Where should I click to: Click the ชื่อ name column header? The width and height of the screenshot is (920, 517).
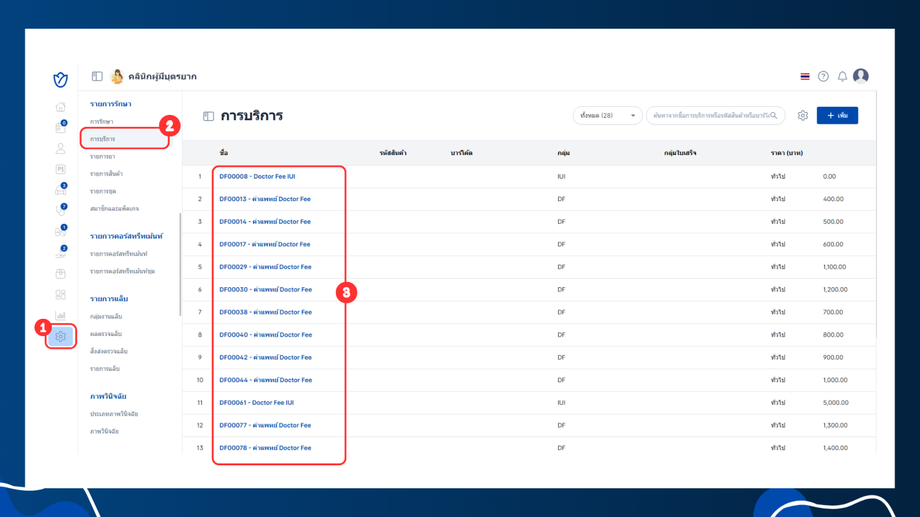[224, 153]
